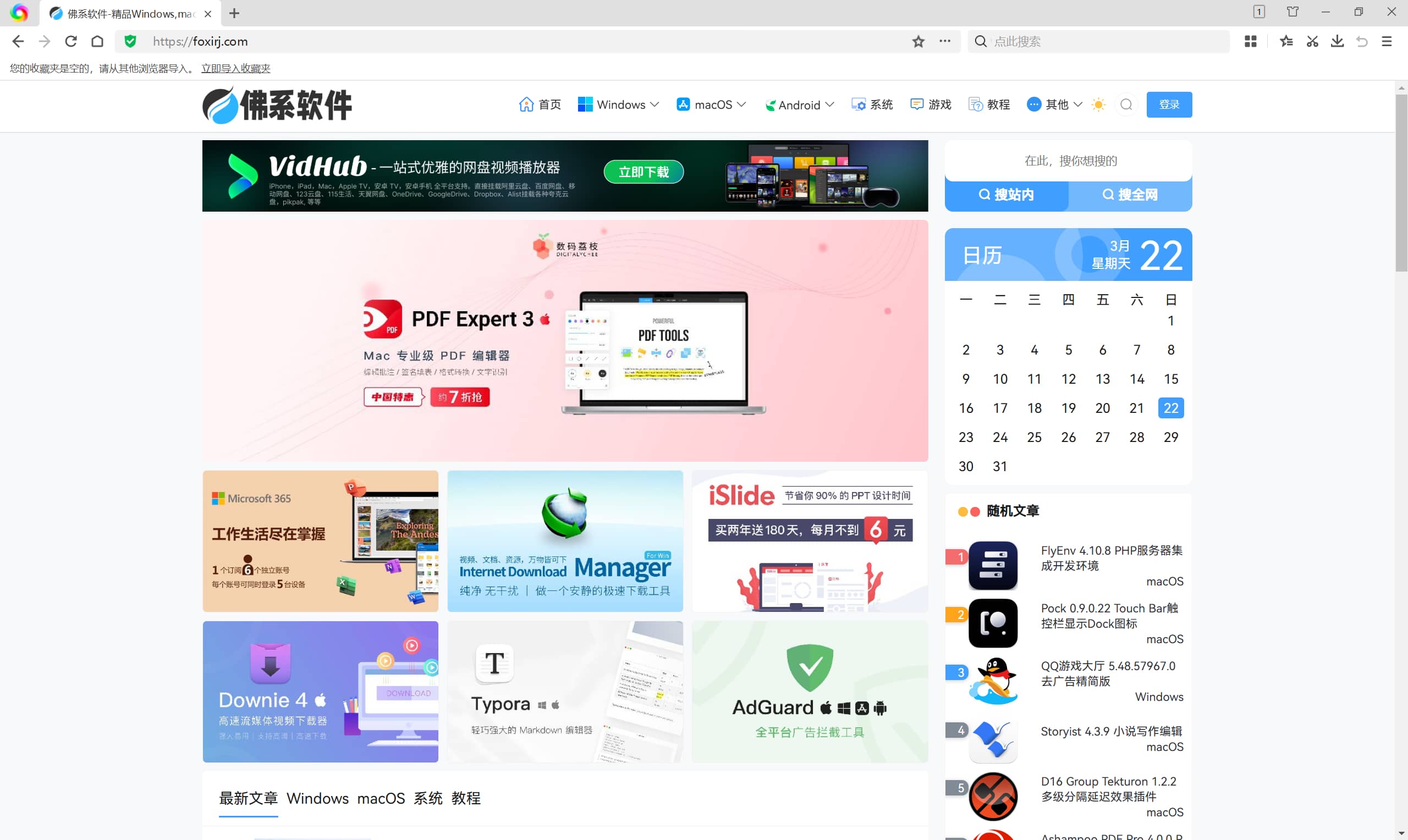Bookmark this page with the star icon

919,41
